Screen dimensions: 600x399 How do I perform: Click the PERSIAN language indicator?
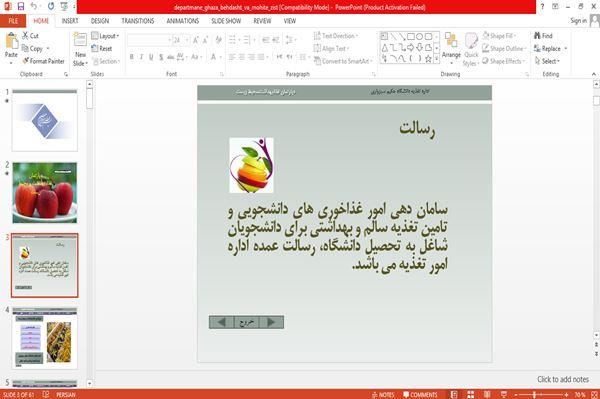pyautogui.click(x=65, y=394)
